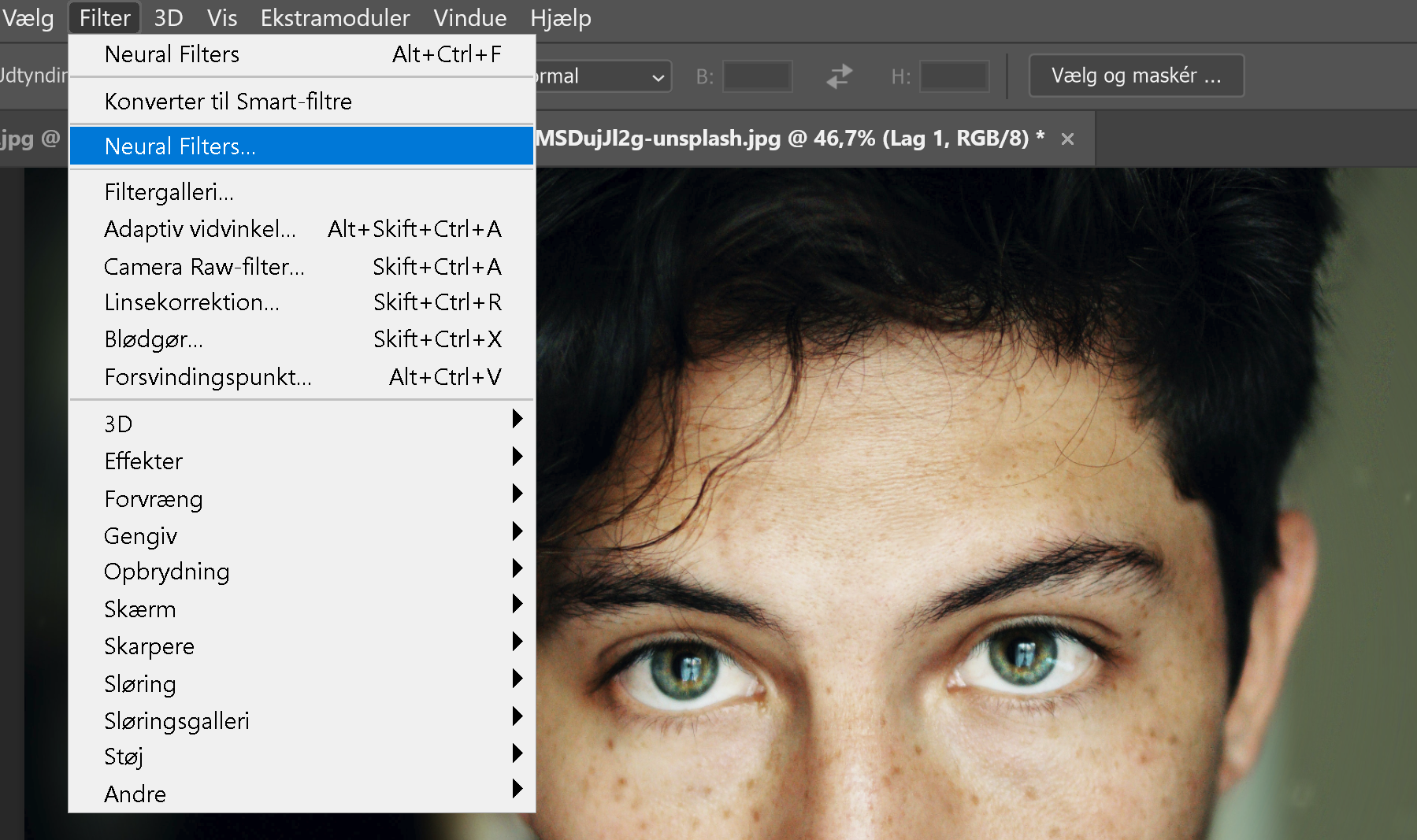Open the Hjælp menu
This screenshot has height=840, width=1417.
(x=560, y=17)
